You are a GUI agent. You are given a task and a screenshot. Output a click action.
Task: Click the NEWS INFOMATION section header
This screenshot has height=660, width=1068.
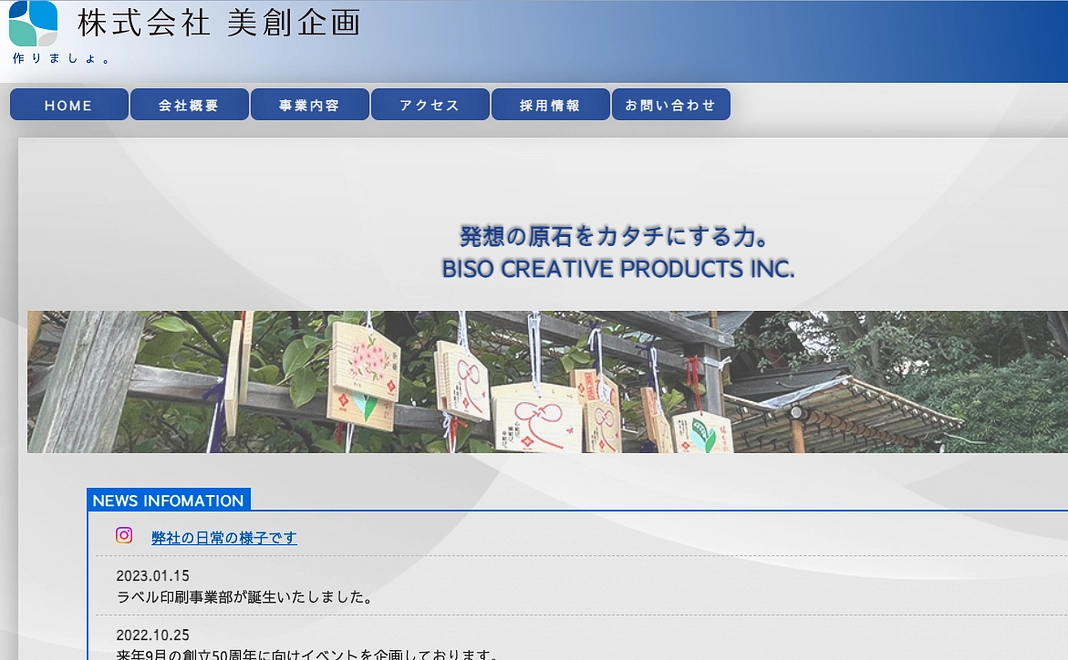pos(168,500)
